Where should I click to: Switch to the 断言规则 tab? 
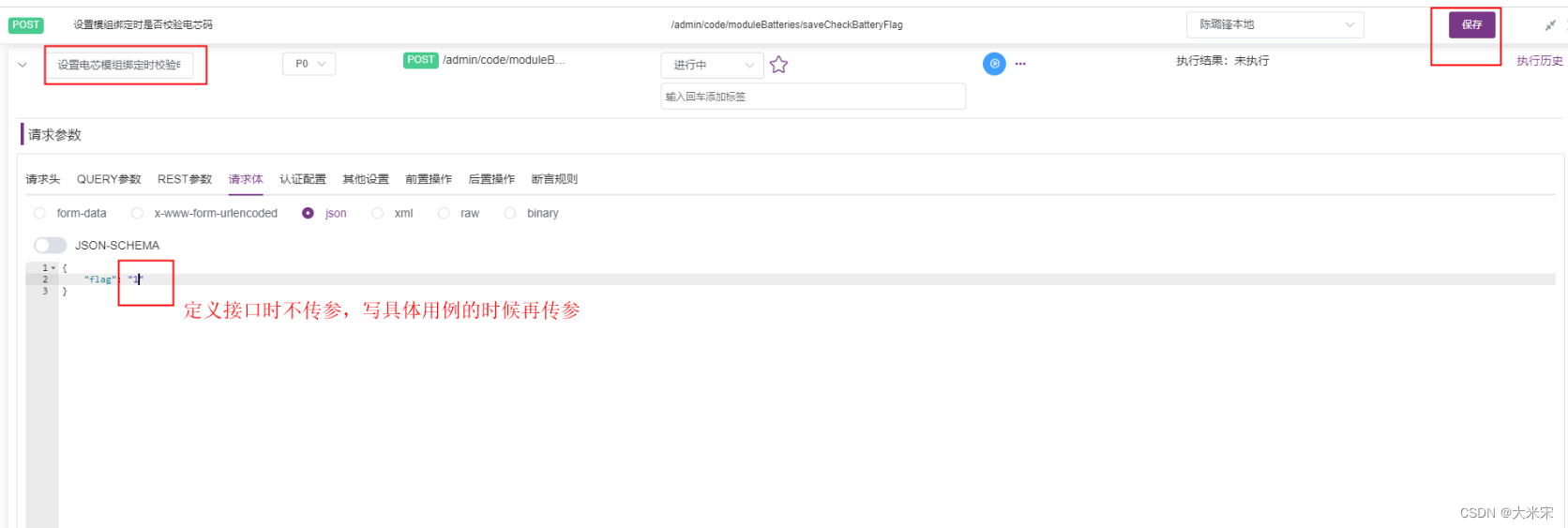[554, 179]
